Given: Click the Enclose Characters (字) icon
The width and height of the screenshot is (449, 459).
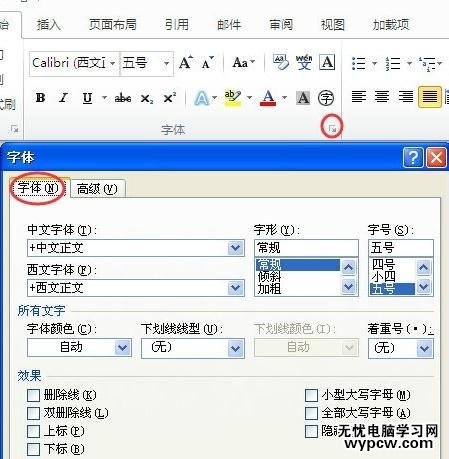Looking at the screenshot, I should (326, 98).
